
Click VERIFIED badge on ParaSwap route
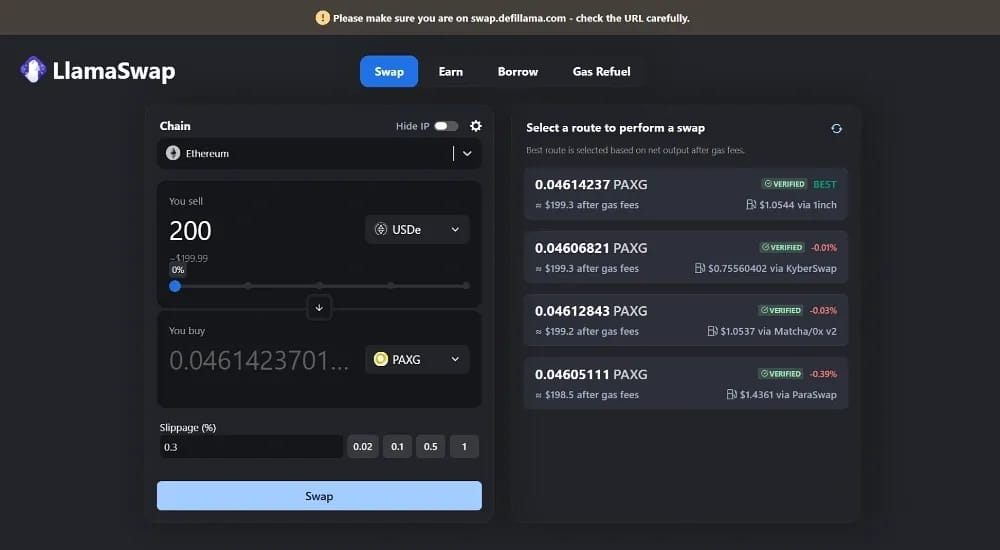coord(780,373)
